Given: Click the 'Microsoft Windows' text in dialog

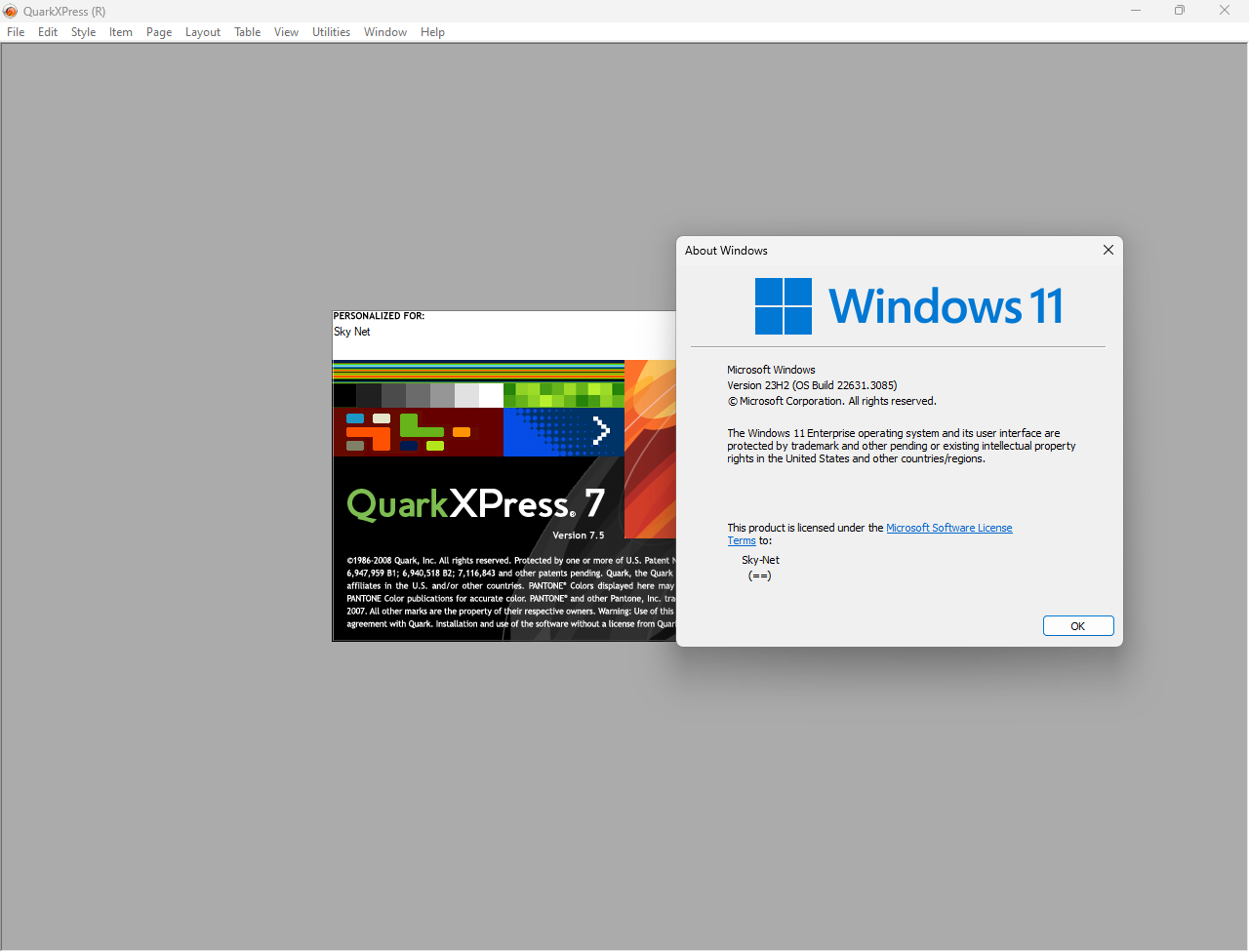Looking at the screenshot, I should point(771,370).
